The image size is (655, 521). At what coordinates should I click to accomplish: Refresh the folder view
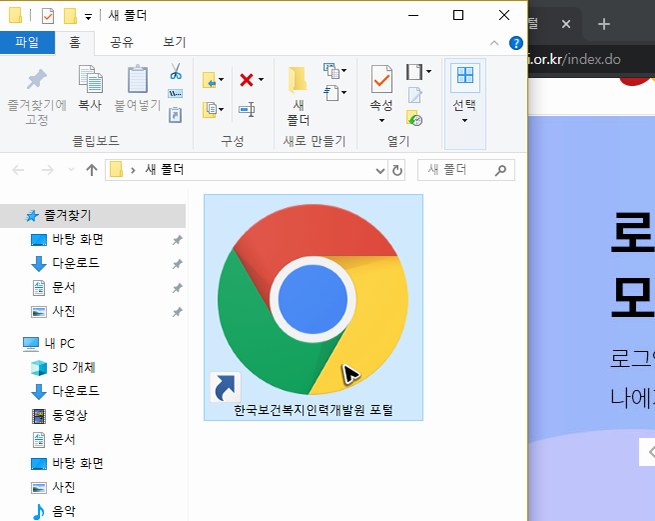(x=397, y=170)
